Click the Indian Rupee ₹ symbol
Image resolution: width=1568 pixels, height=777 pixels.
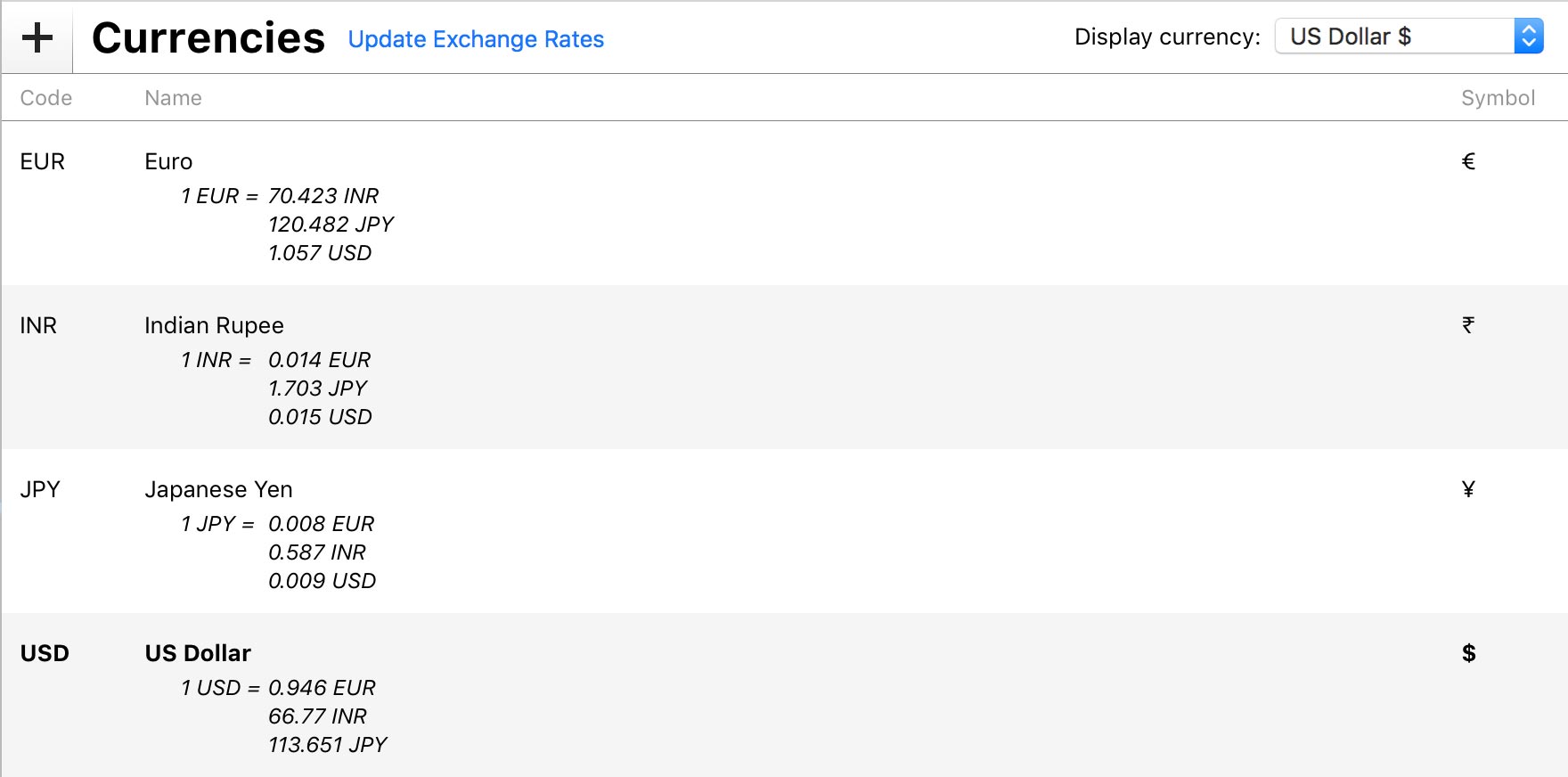(1468, 325)
